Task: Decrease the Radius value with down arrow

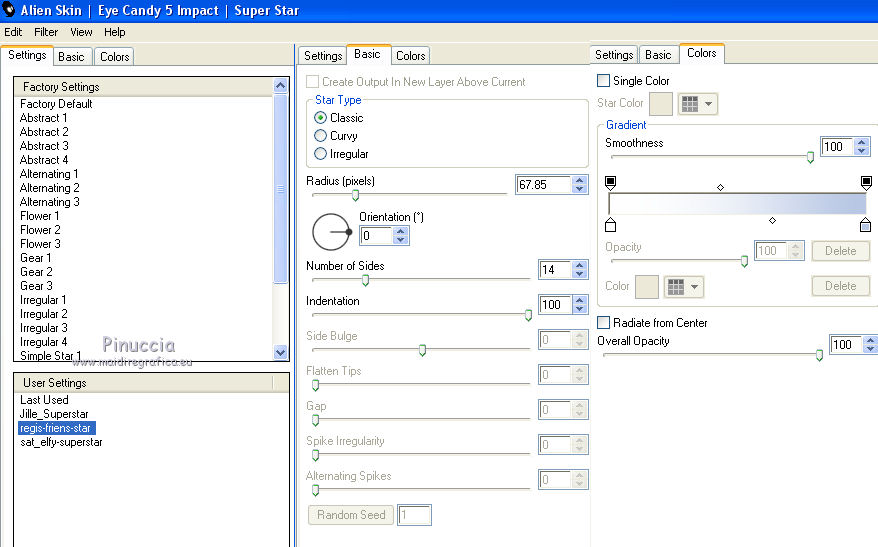Action: (580, 189)
